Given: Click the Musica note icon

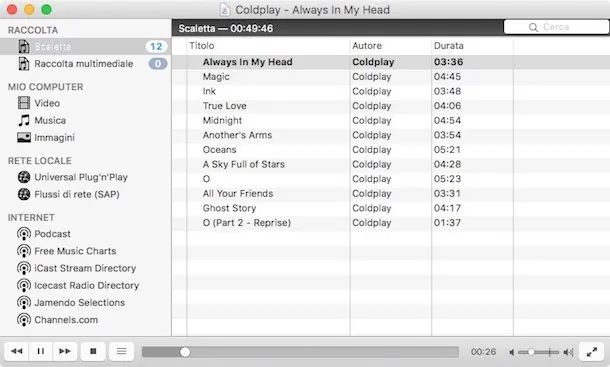Looking at the screenshot, I should coord(24,120).
